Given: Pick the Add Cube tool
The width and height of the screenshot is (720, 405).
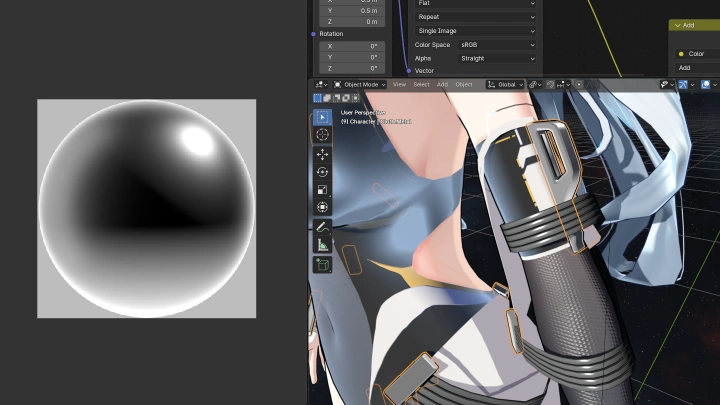Looking at the screenshot, I should click(x=322, y=264).
